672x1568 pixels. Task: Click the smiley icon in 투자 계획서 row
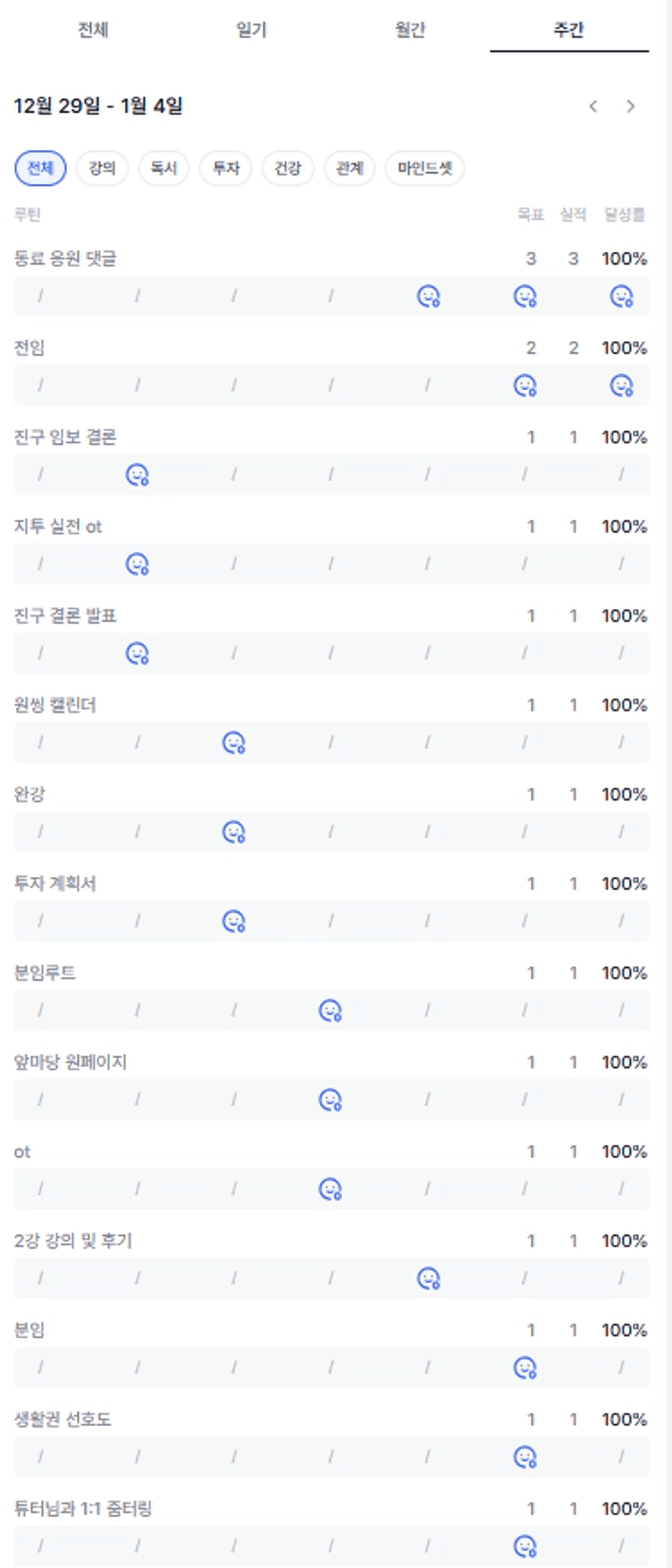pos(234,922)
